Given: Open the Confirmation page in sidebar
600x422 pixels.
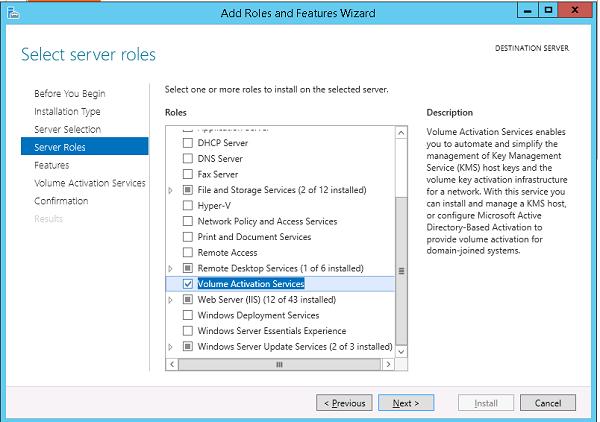Looking at the screenshot, I should [x=61, y=201].
